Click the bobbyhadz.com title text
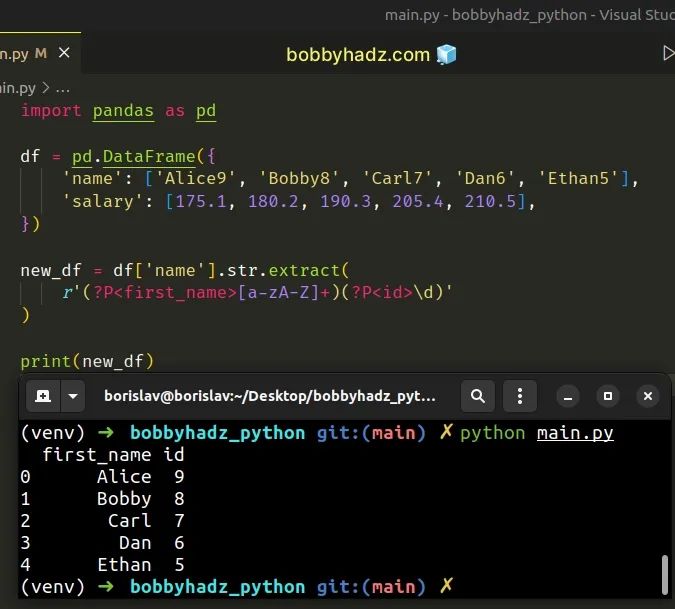 (x=358, y=55)
